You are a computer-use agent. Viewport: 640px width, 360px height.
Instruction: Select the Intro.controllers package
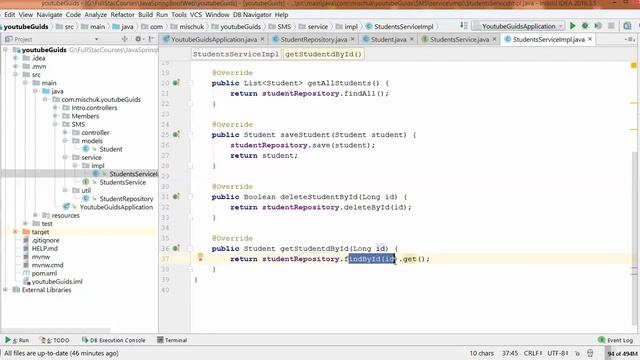94,108
